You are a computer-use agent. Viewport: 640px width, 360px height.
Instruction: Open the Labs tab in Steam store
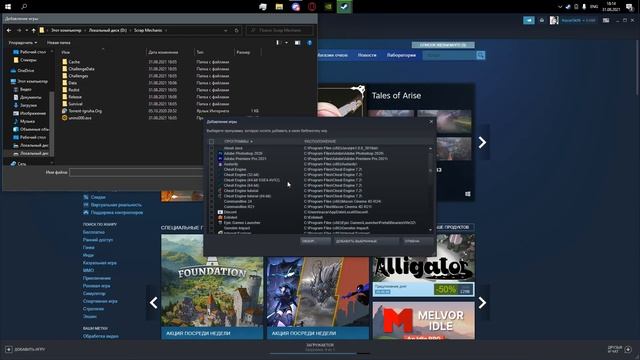point(401,55)
